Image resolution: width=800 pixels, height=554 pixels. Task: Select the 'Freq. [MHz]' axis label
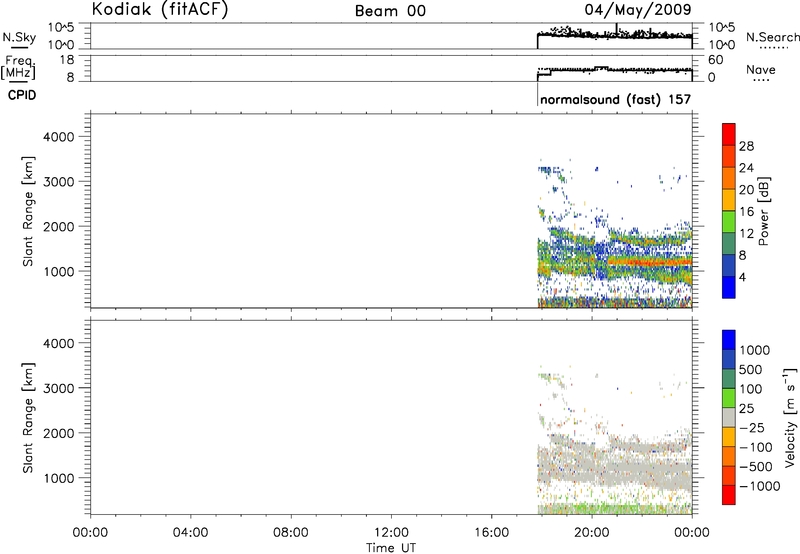(19, 67)
